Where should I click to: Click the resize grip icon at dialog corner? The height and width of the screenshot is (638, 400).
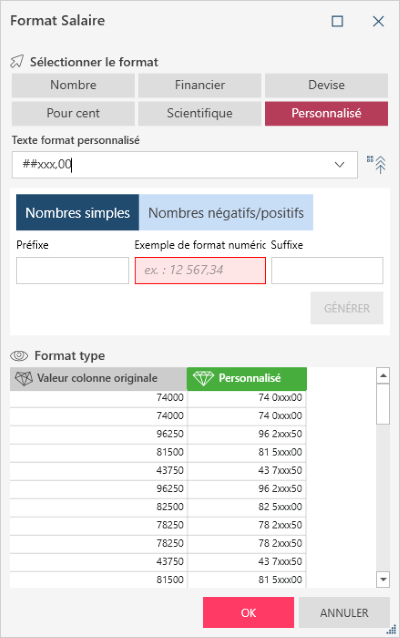(x=391, y=629)
